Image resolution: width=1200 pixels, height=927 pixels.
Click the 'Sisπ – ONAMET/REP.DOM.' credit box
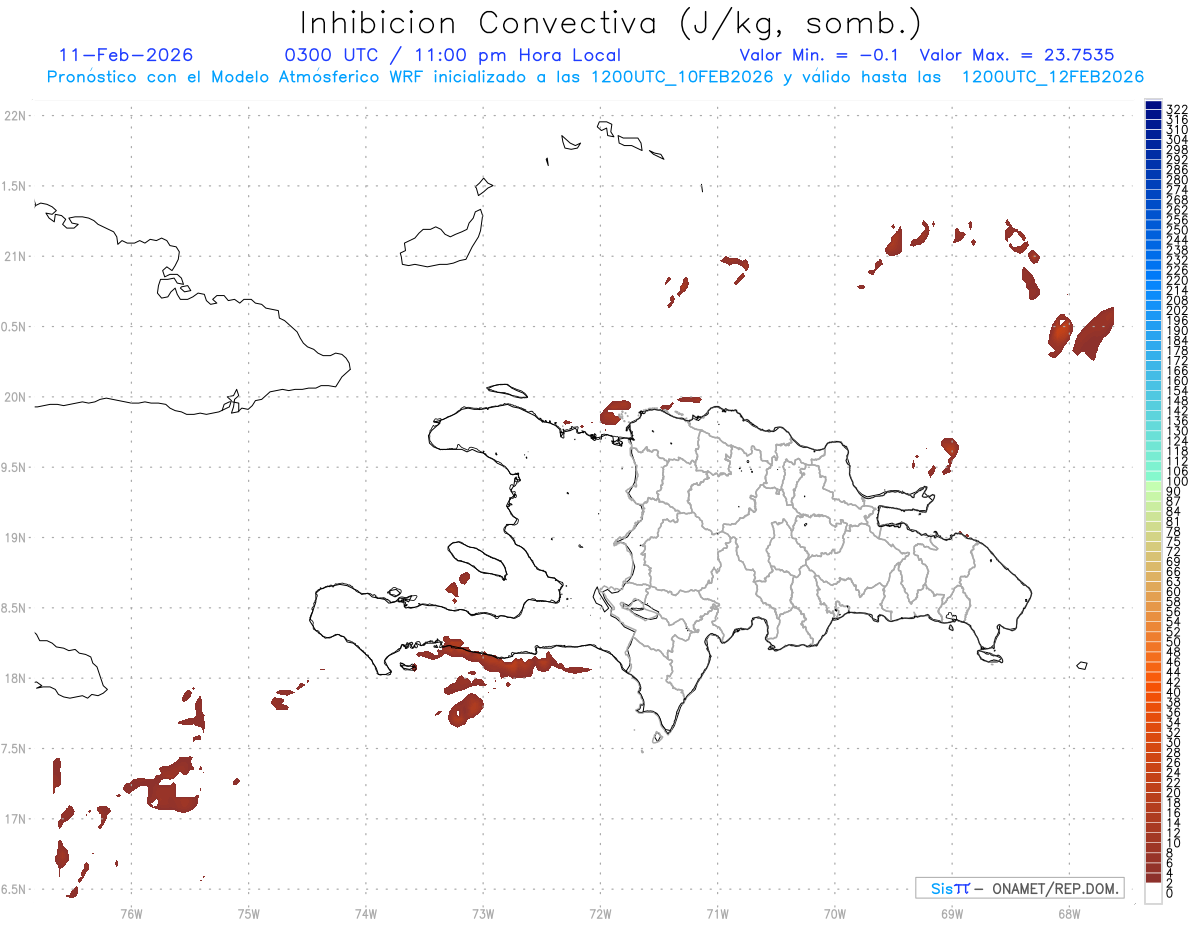point(1020,888)
